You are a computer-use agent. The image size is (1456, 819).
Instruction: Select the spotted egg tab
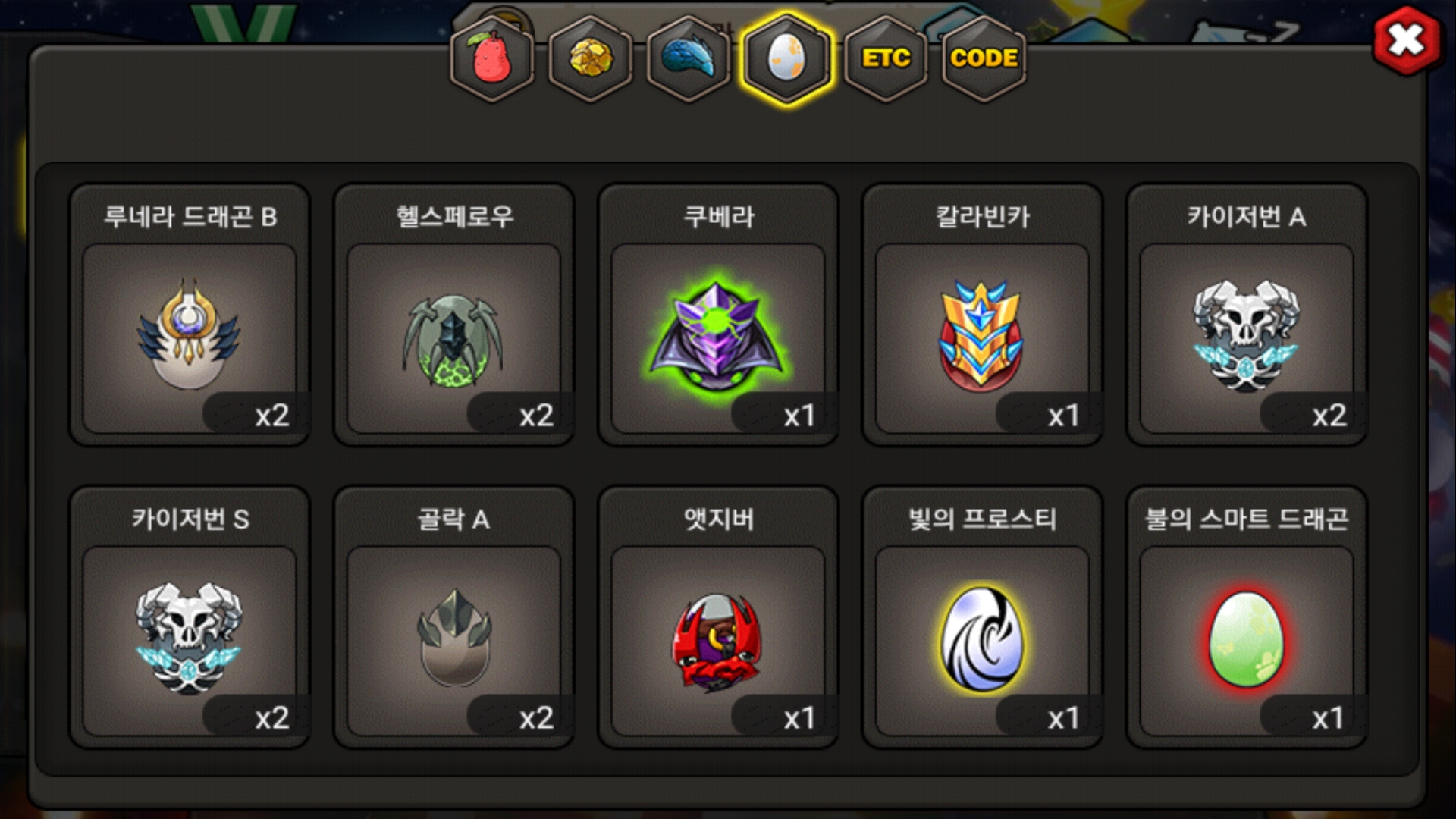coord(786,58)
